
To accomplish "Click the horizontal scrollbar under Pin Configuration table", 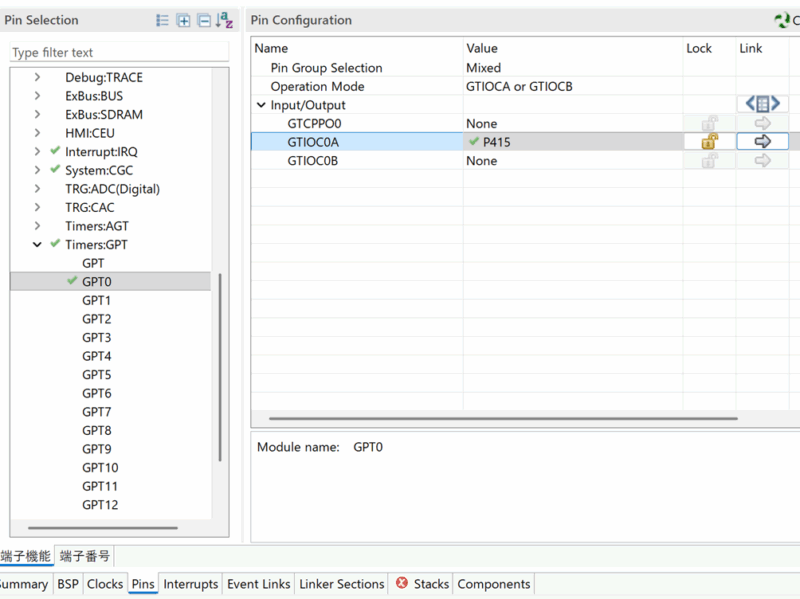I will [x=503, y=418].
